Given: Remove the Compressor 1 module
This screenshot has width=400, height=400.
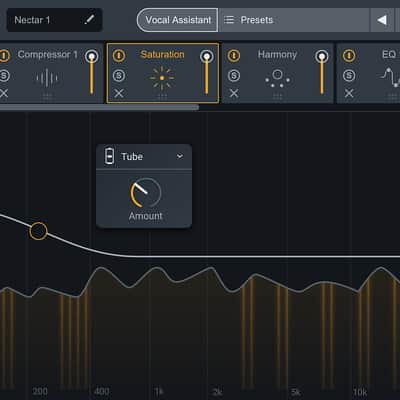Looking at the screenshot, I should (x=4, y=94).
